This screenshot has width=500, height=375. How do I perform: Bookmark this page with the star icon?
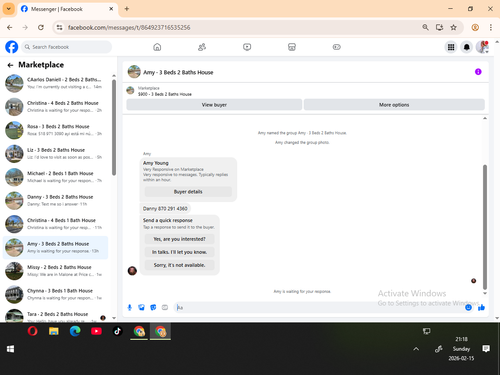453,27
